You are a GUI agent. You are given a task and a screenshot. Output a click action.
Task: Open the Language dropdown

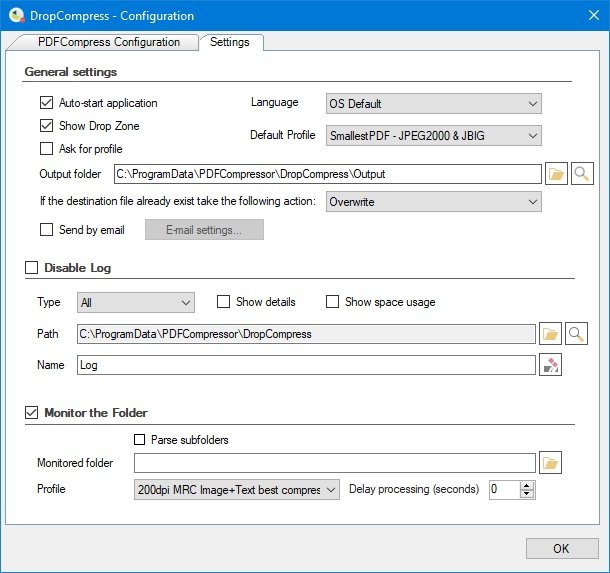tap(433, 103)
